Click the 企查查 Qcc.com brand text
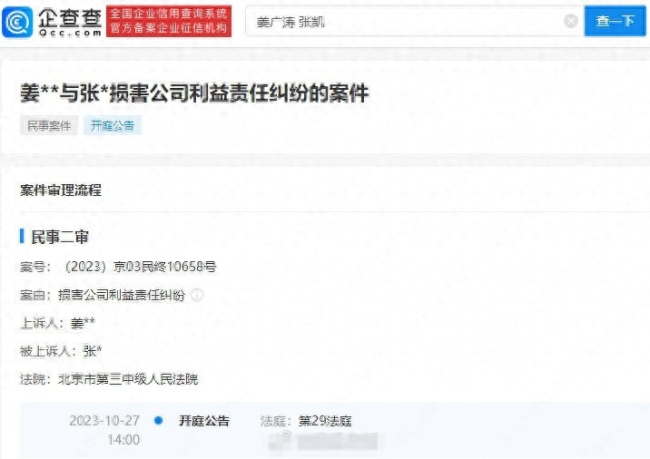The image size is (650, 459). 70,22
